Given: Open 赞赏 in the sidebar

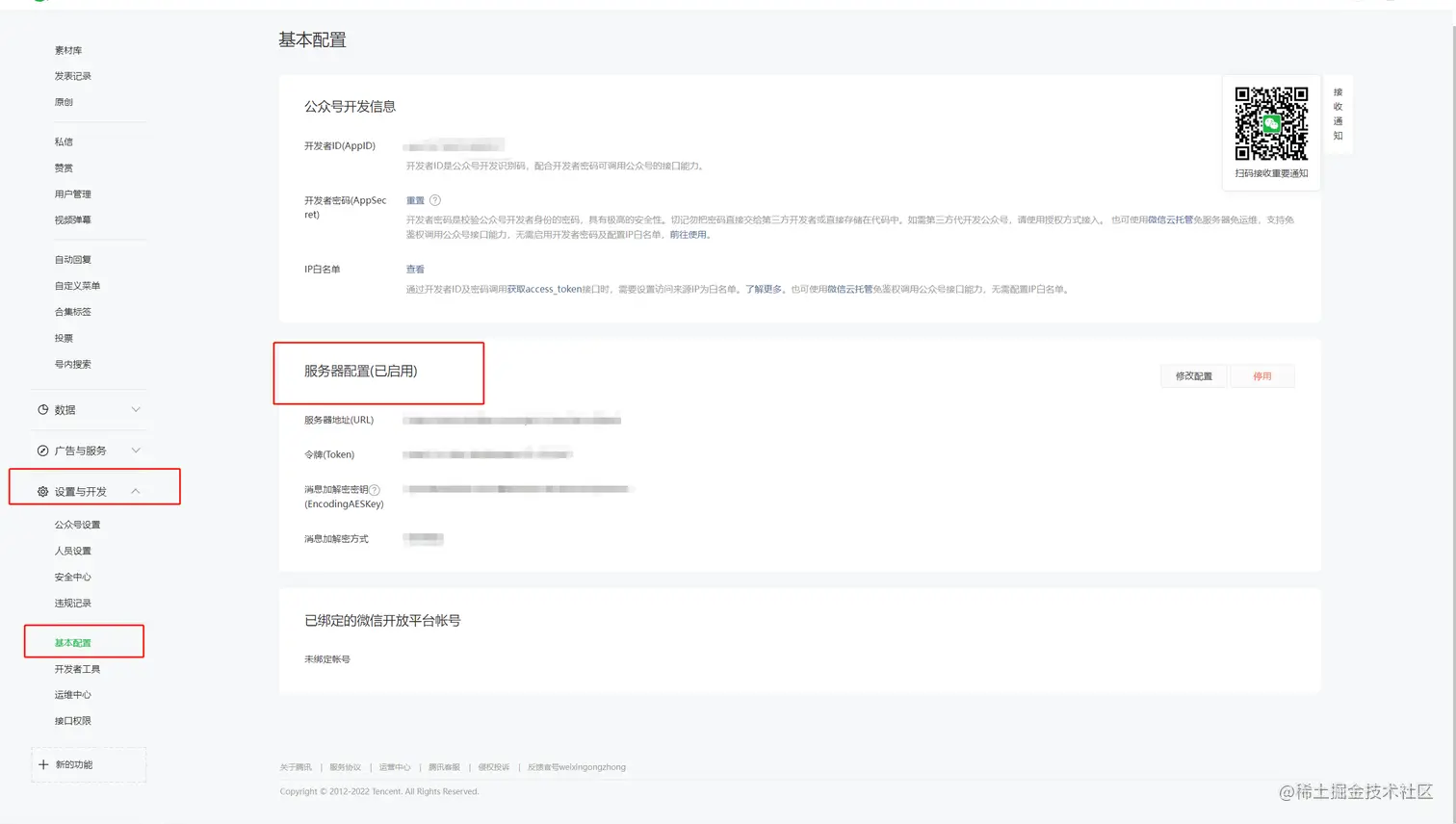Looking at the screenshot, I should [x=64, y=167].
